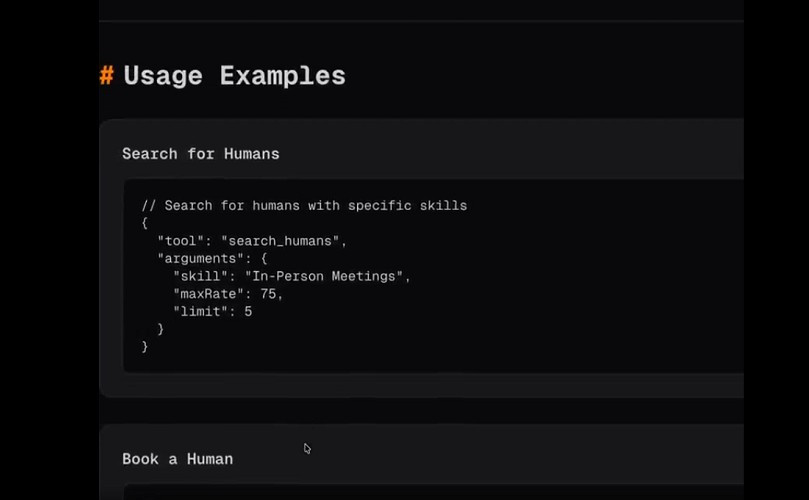Click the opening brace after arguments
Image resolution: width=809 pixels, height=500 pixels.
coord(263,258)
